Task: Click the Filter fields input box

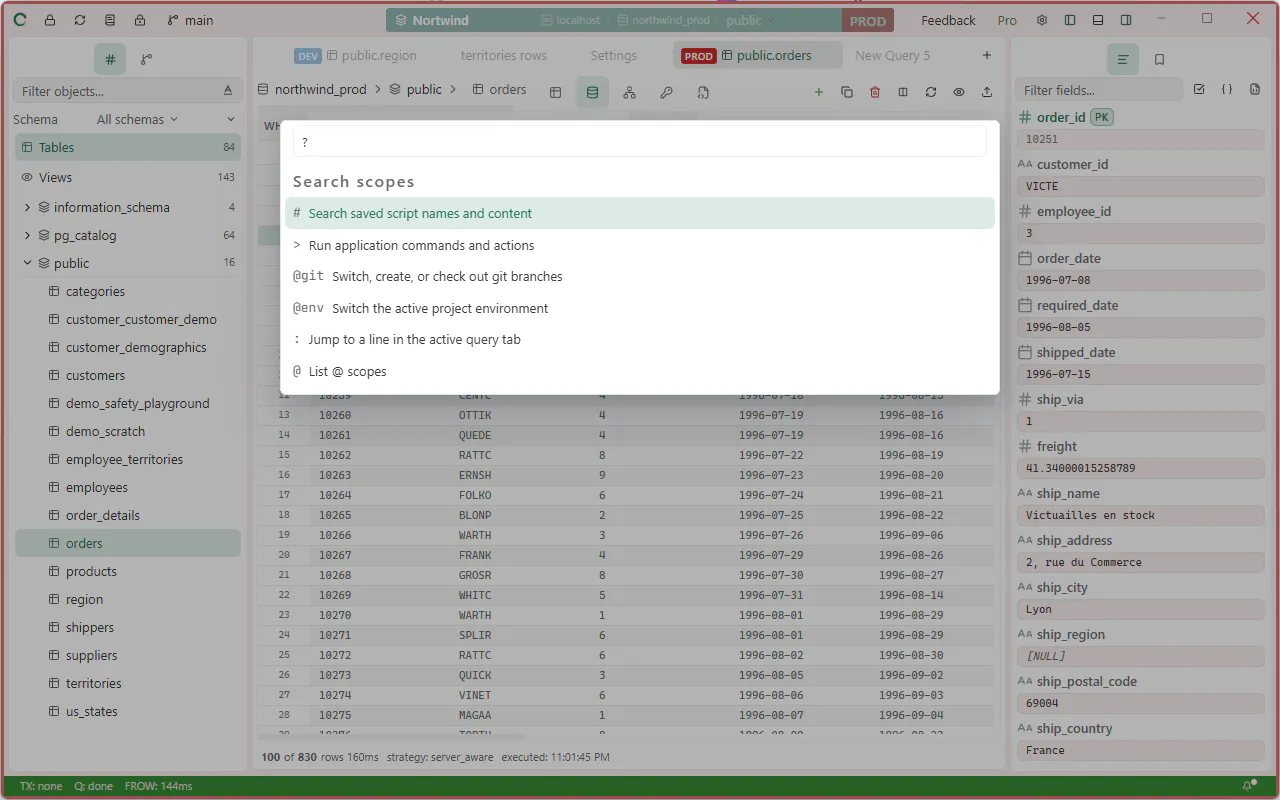Action: point(1099,90)
